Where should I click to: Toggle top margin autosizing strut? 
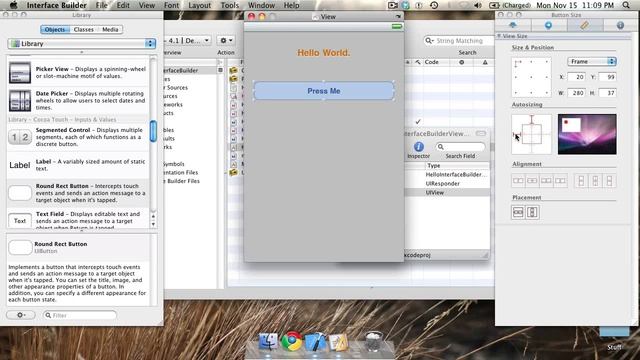pos(531,120)
